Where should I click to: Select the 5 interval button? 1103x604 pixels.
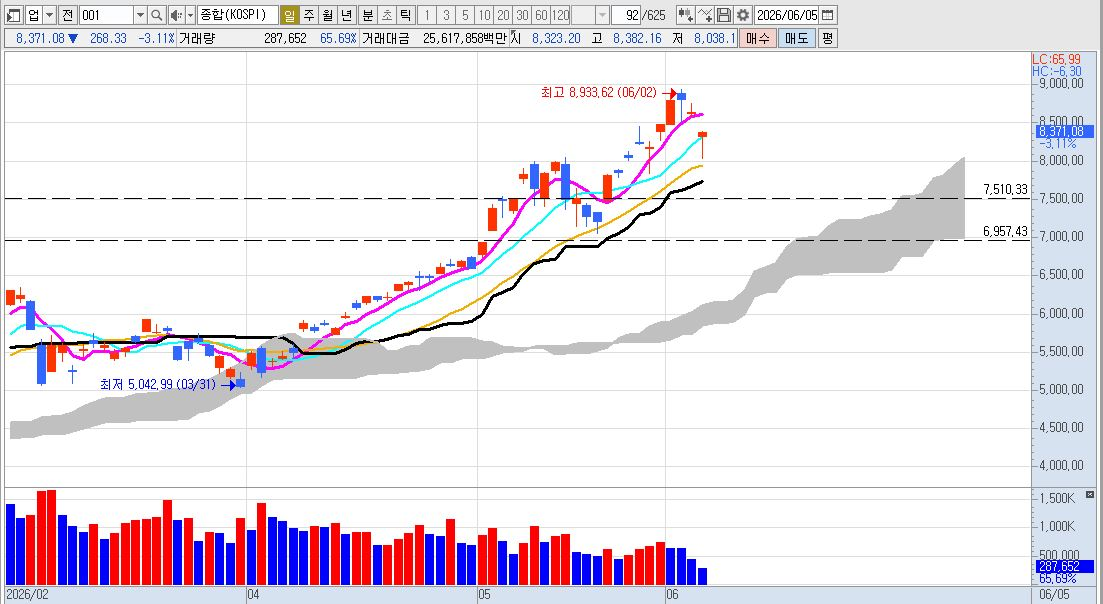click(x=464, y=15)
